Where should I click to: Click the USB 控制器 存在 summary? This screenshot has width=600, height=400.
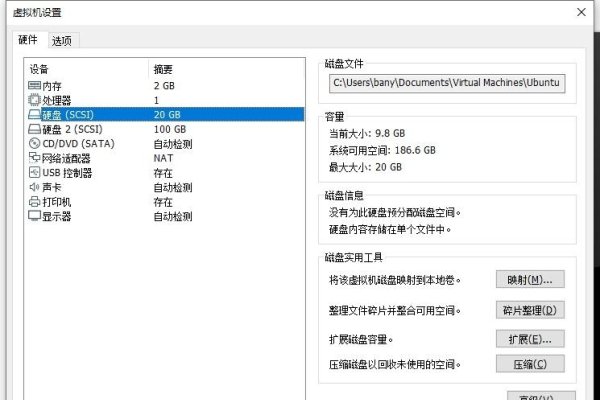tap(163, 173)
